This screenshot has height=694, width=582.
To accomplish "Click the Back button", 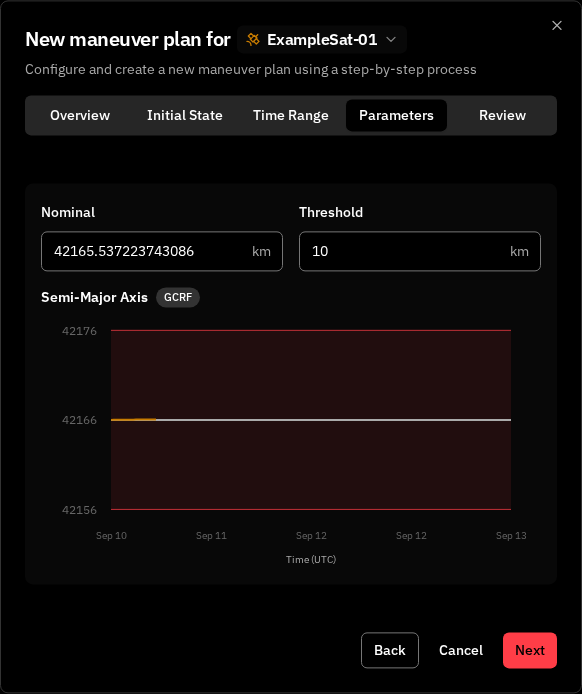I will [389, 650].
